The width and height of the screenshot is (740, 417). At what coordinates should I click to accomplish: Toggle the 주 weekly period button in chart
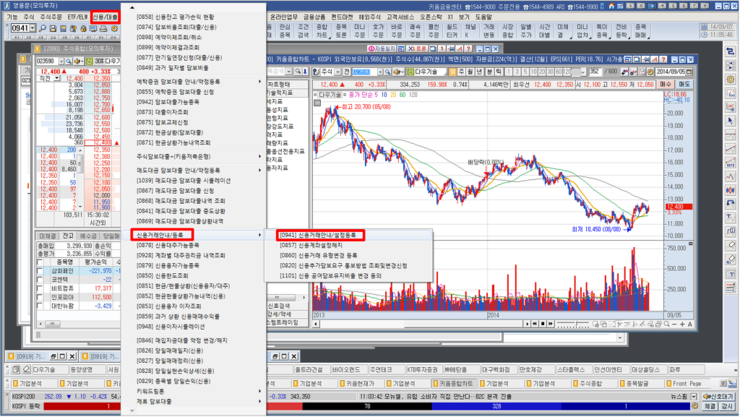462,72
